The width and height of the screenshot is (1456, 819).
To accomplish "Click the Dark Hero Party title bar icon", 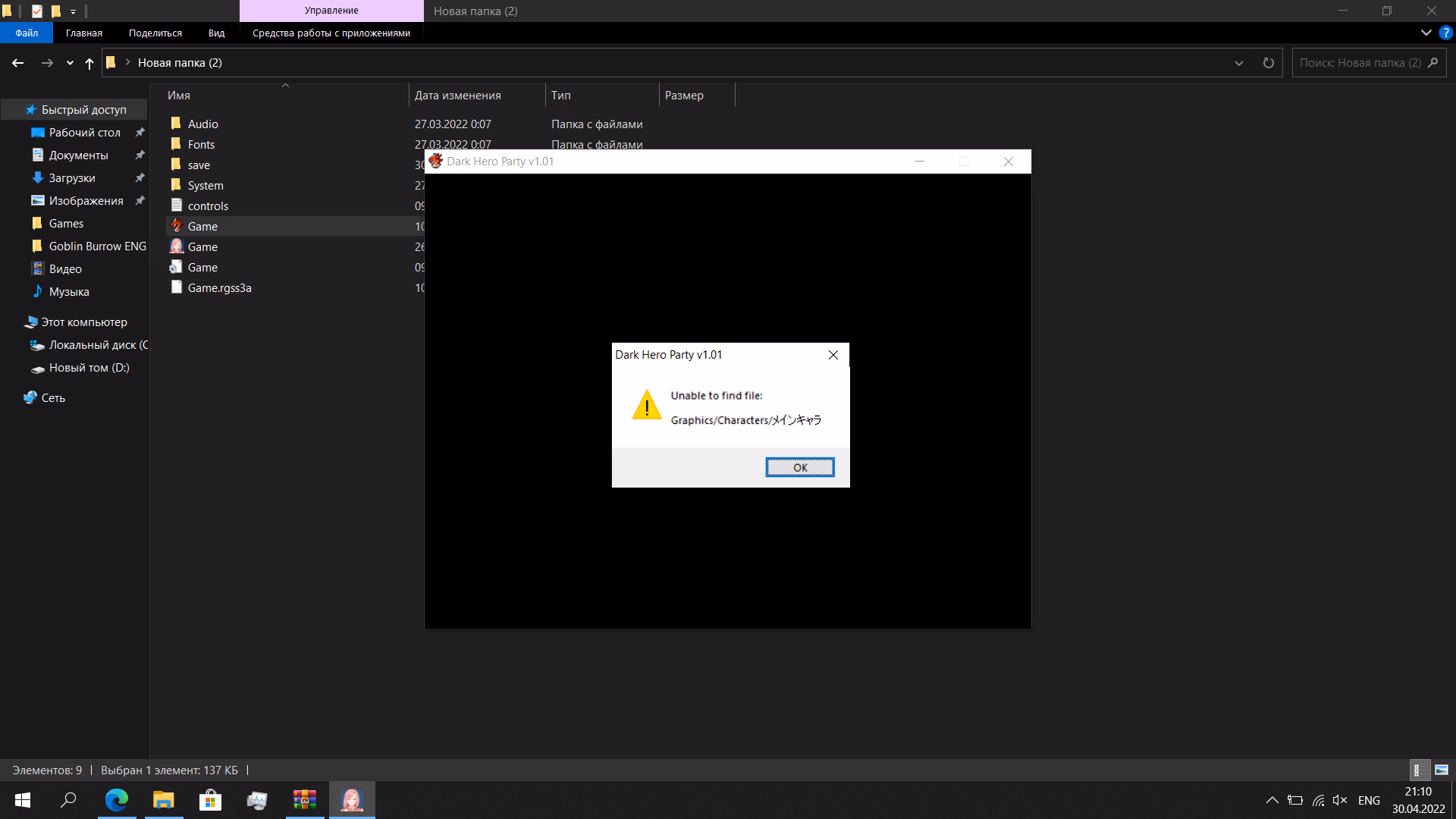I will coord(436,161).
